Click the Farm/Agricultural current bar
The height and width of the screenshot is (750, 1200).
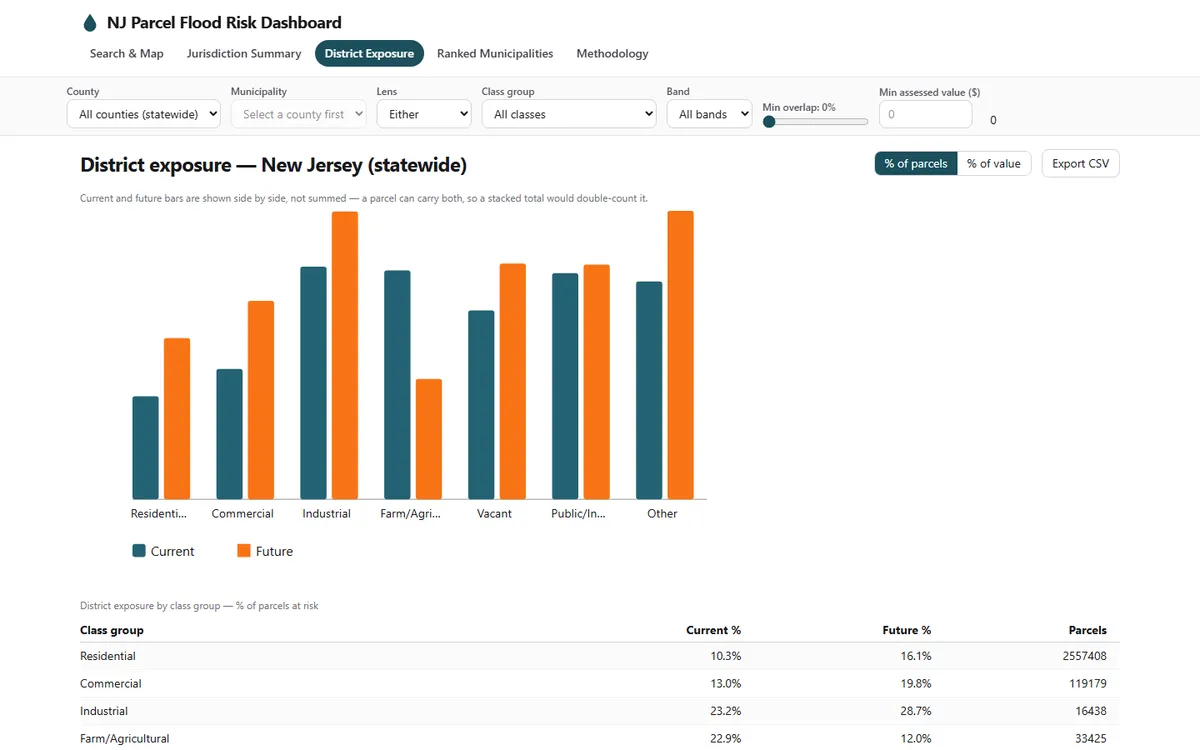coord(397,384)
